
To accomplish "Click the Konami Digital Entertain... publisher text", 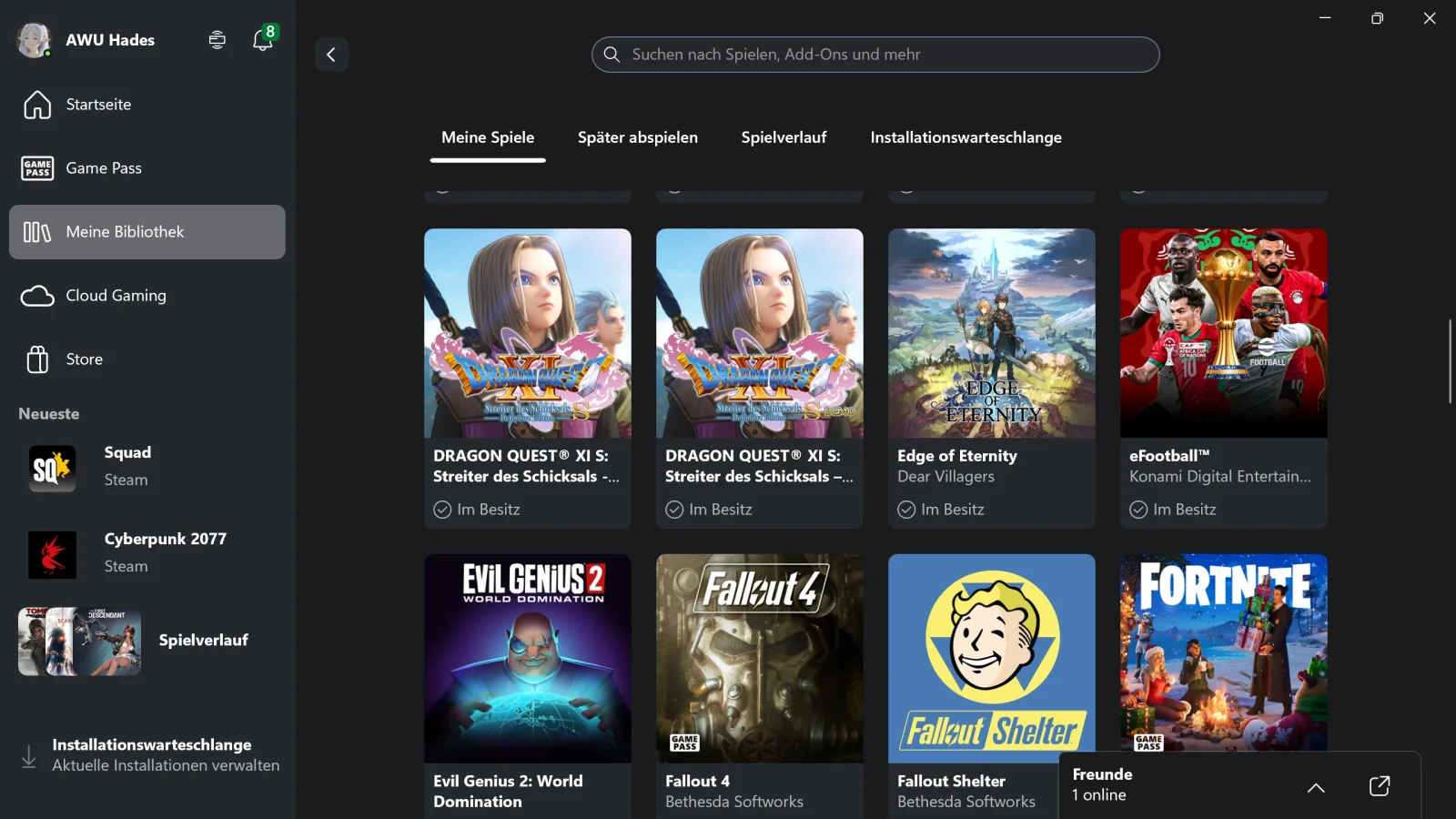I will (x=1220, y=477).
